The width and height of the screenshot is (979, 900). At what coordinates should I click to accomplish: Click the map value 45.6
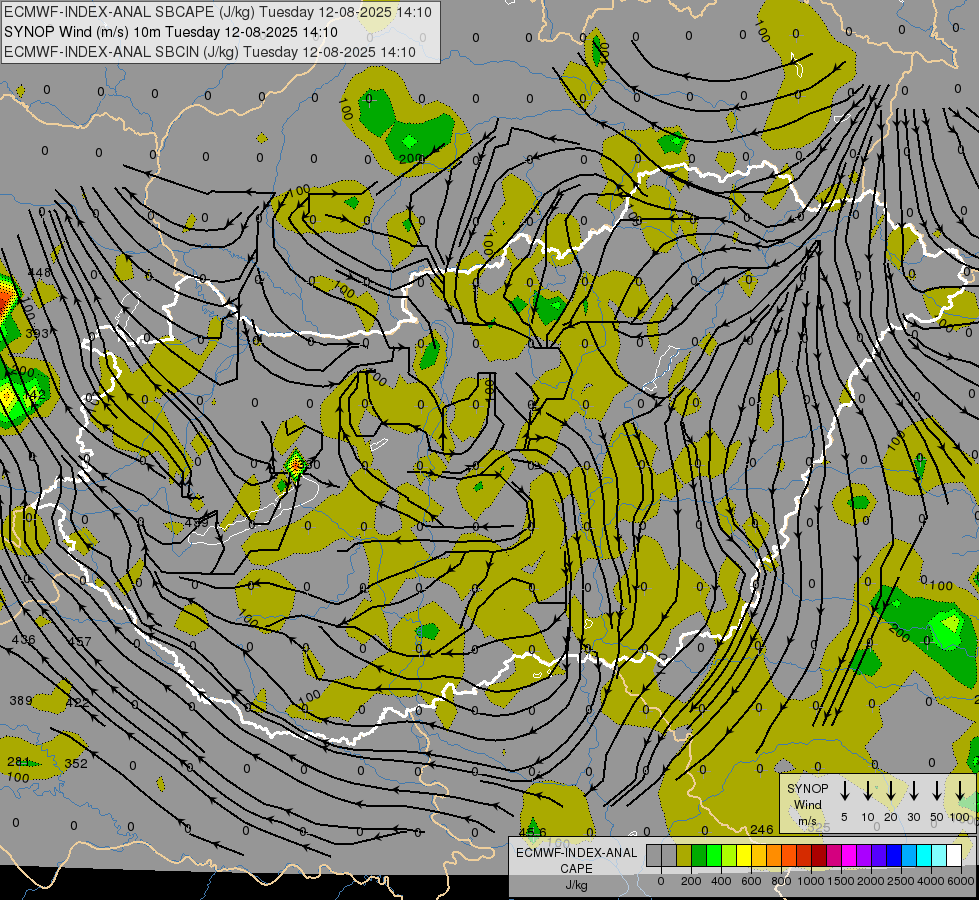point(533,832)
